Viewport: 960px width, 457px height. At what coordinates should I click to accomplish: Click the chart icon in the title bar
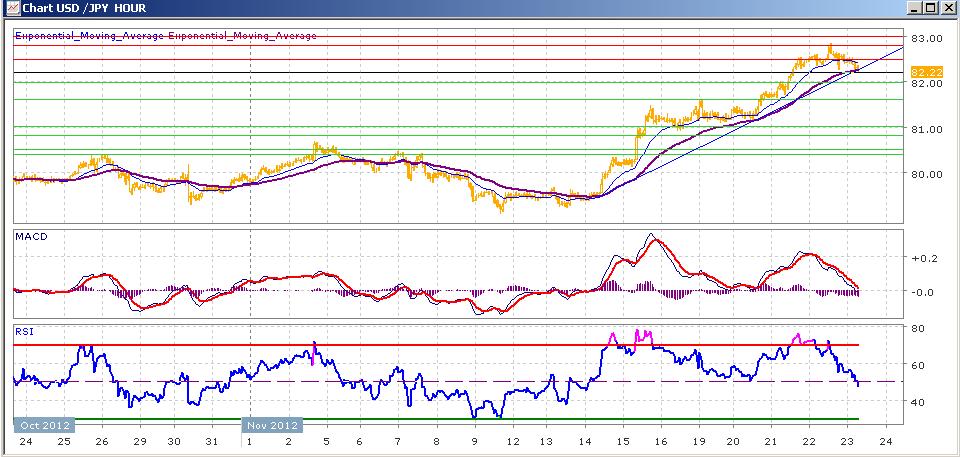(x=11, y=8)
